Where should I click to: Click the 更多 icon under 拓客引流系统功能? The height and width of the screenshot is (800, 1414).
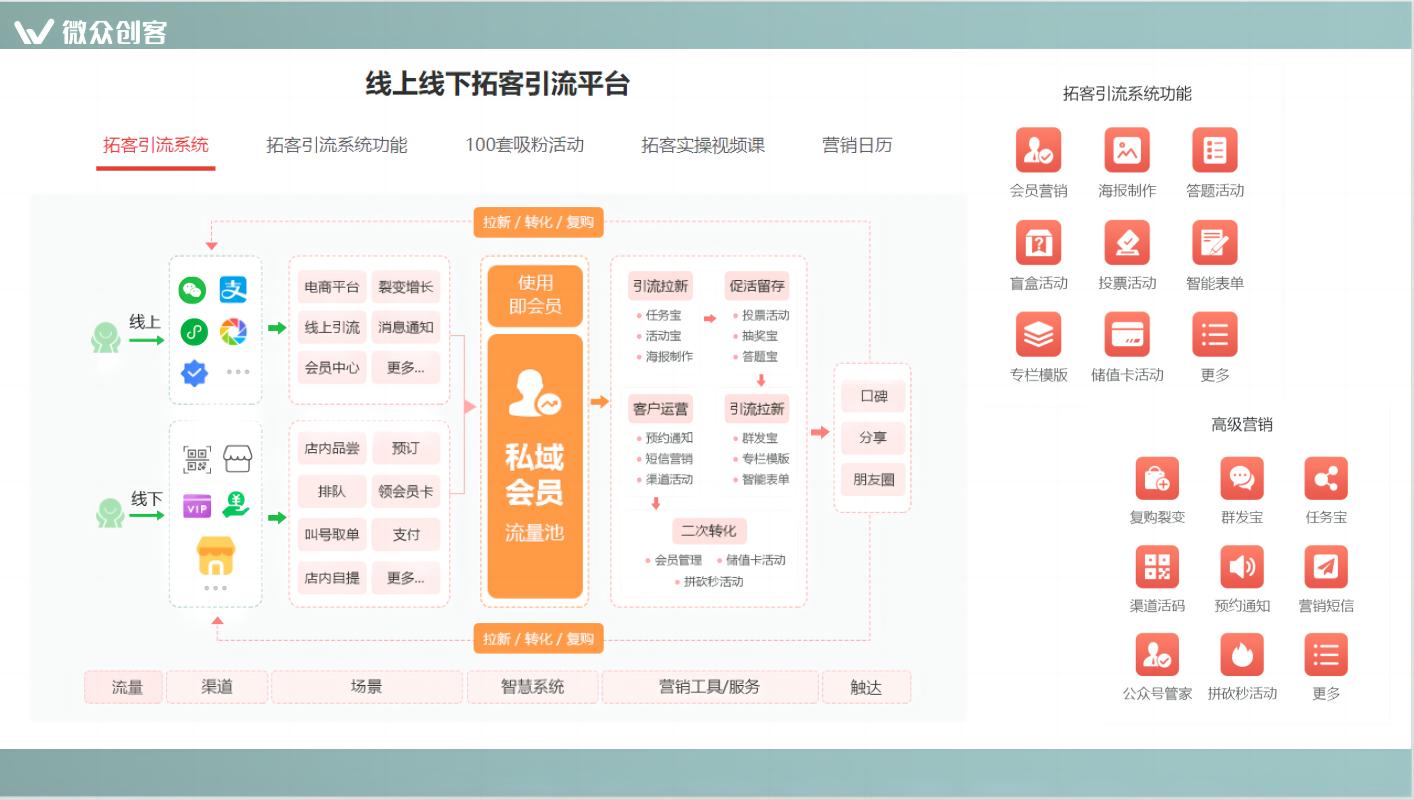pos(1215,334)
